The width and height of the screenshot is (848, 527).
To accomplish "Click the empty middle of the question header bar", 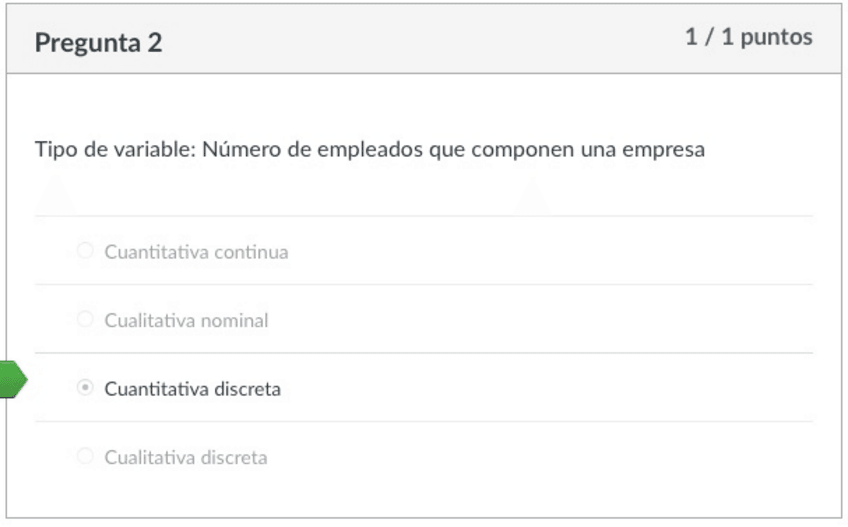I will point(420,40).
